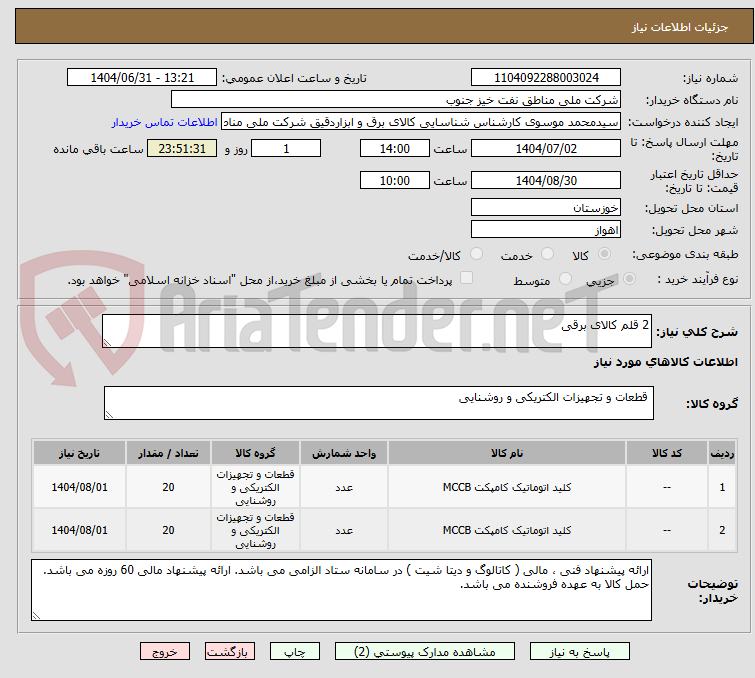Click the resize handle of buyer notes box
This screenshot has height=678, width=755.
coord(36,615)
